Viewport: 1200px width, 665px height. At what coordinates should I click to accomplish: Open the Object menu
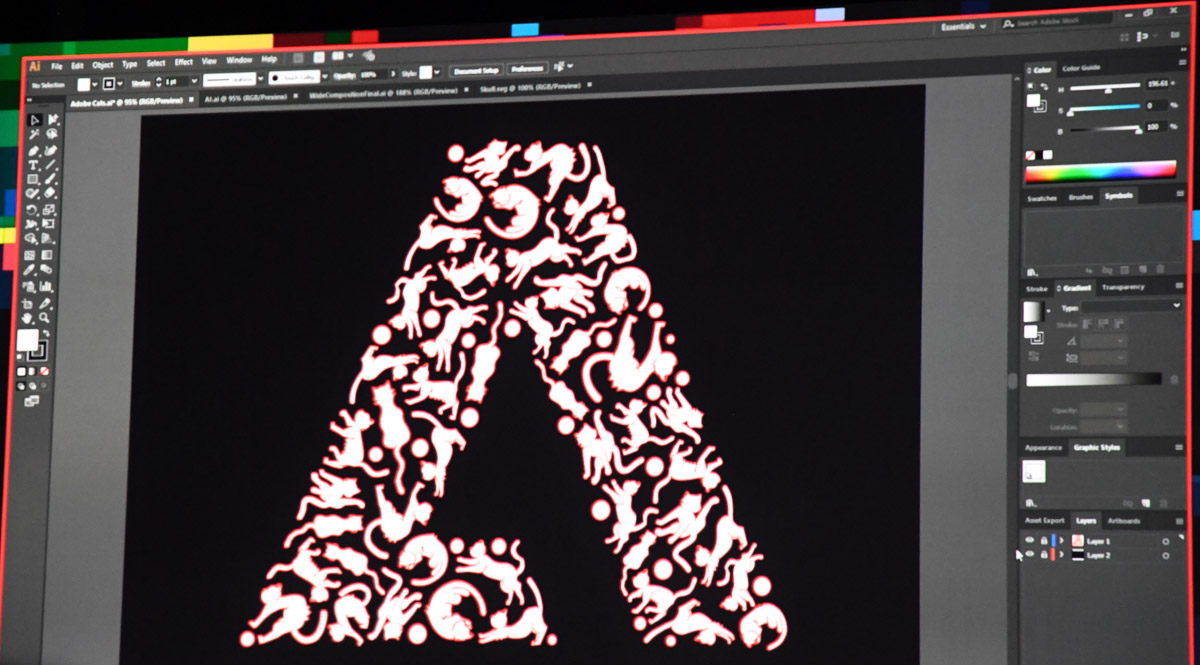103,65
